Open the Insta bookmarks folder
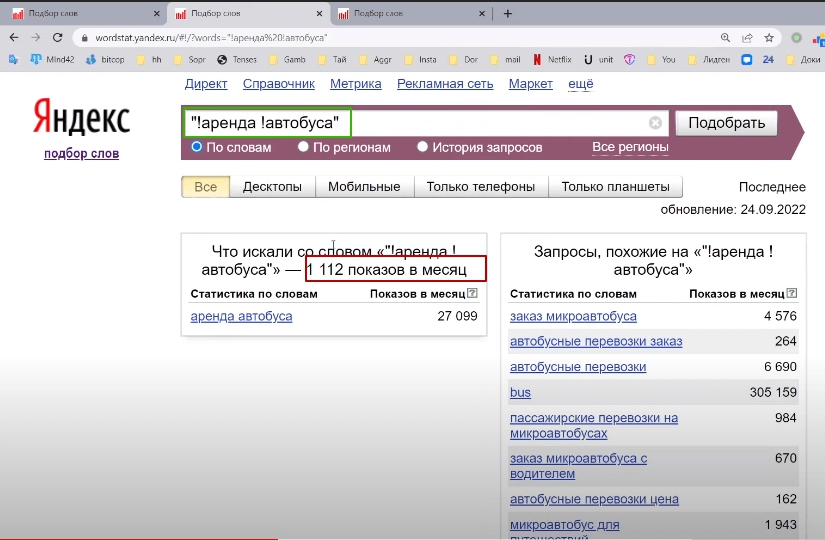Viewport: 825px width, 540px height. click(420, 59)
